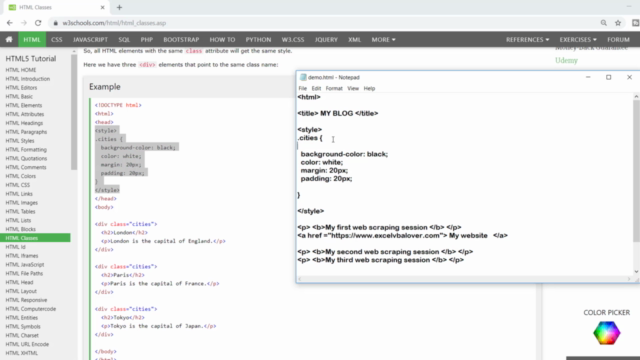This screenshot has width=640, height=360.
Task: Click Notepad vertical scrollbar up arrow
Action: coord(636,96)
